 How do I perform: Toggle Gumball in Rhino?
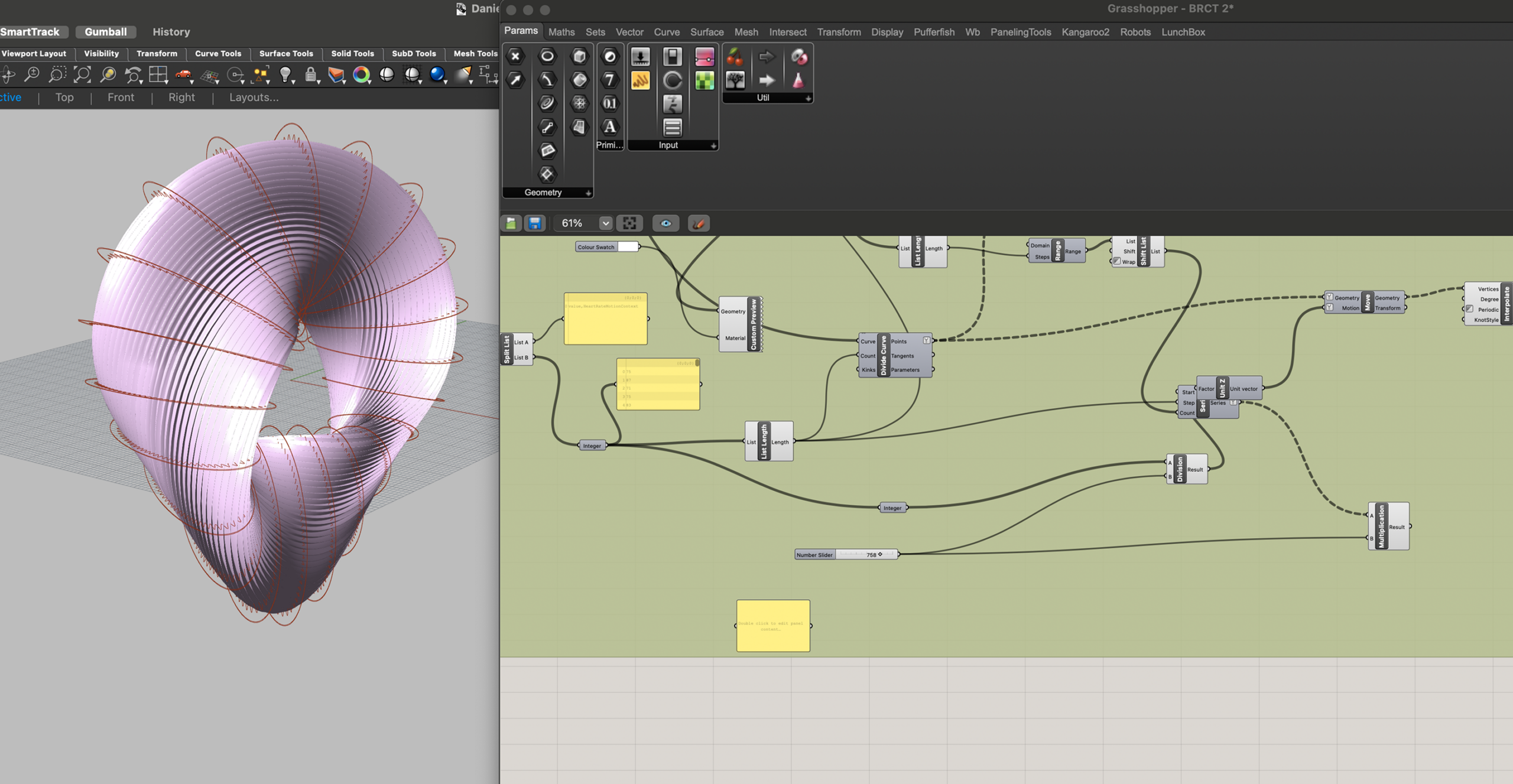pos(106,32)
